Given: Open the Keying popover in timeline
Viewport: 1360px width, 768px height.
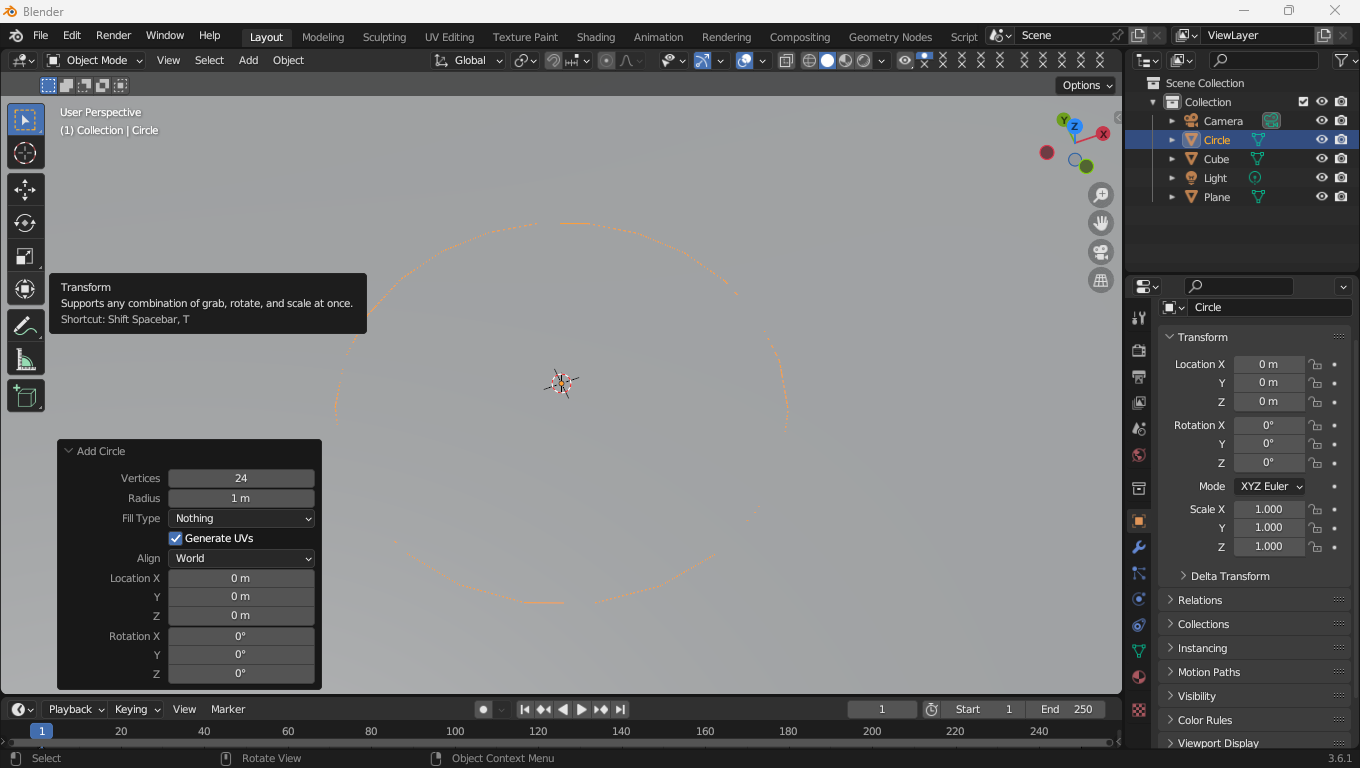Looking at the screenshot, I should pos(137,709).
